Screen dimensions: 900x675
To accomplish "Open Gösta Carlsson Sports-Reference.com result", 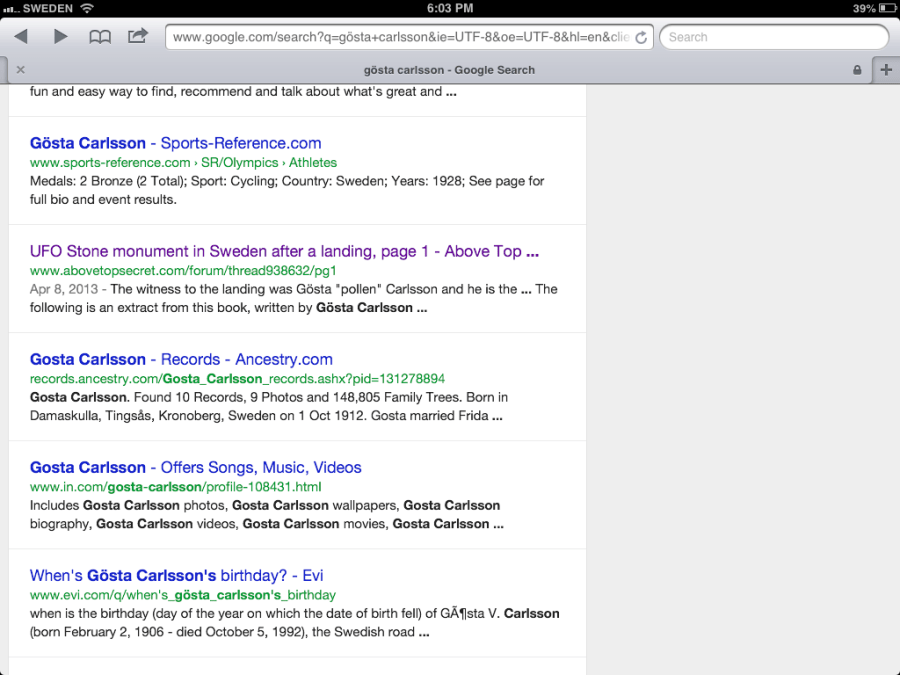I will pos(175,143).
